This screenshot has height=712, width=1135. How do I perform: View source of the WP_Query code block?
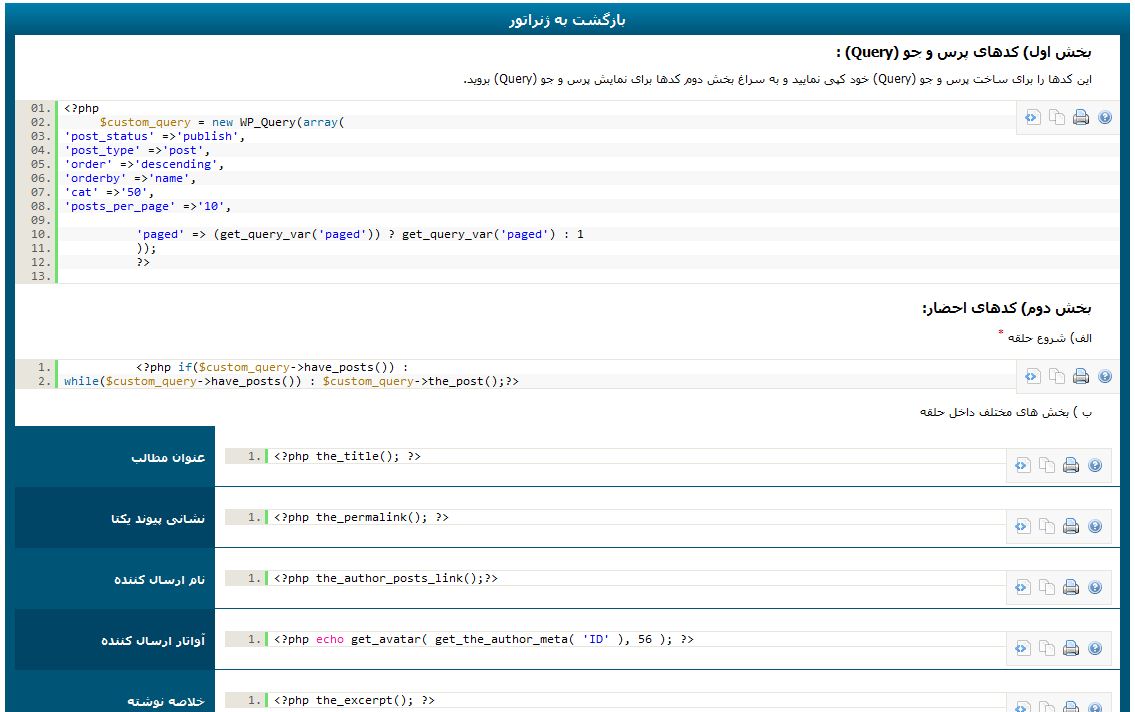click(x=1033, y=117)
